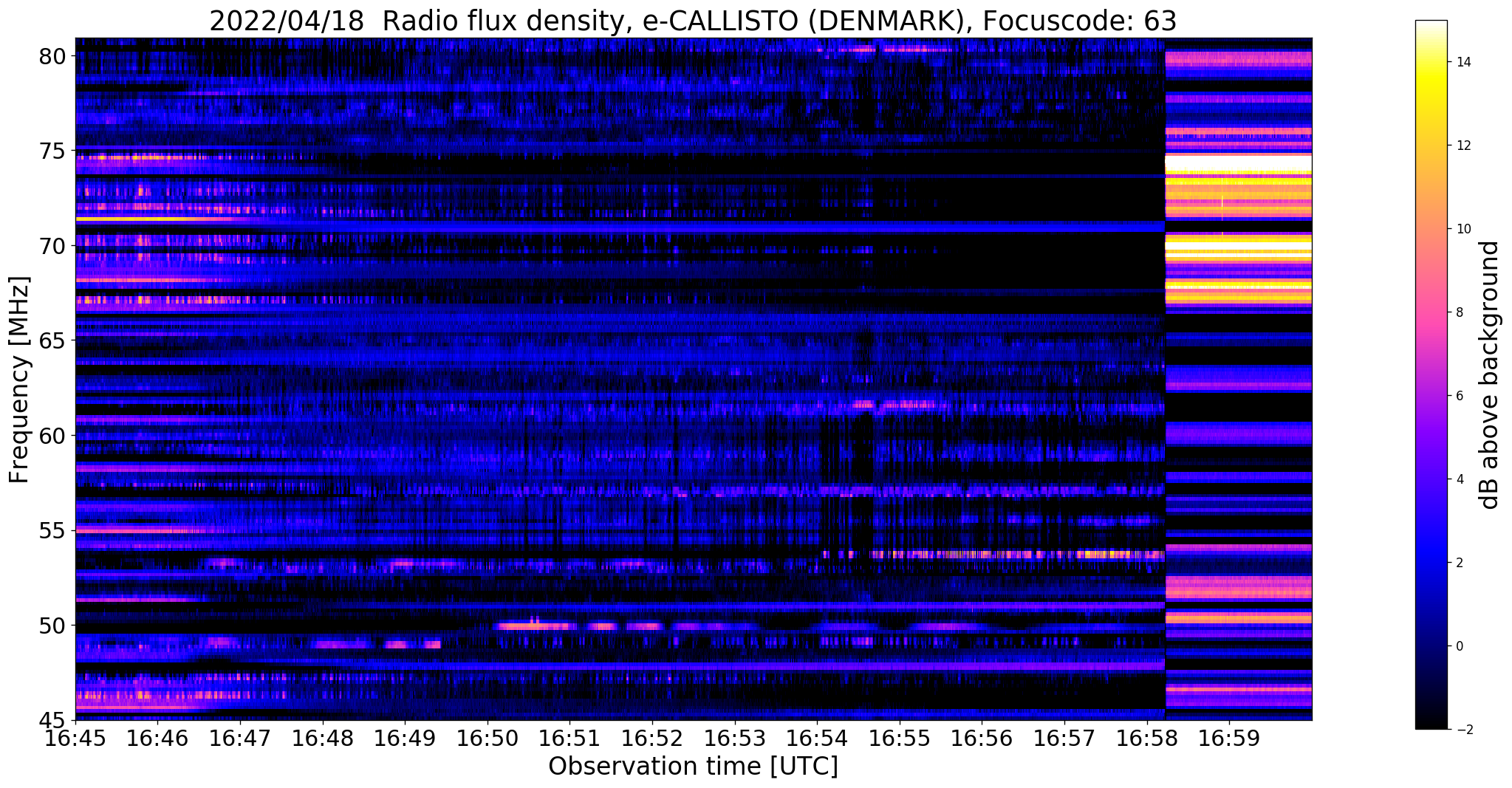1512x788 pixels.
Task: Click the colorbar tick value 2
Action: click(x=1459, y=563)
